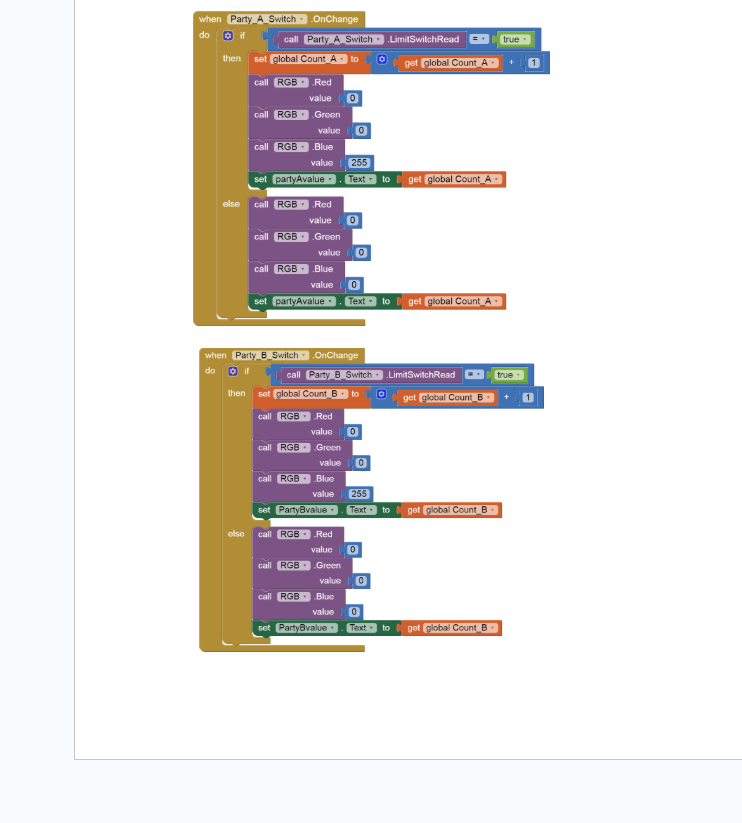Edit Red value 0 in Party_B then branch
Image resolution: width=742 pixels, height=823 pixels.
coord(353,432)
